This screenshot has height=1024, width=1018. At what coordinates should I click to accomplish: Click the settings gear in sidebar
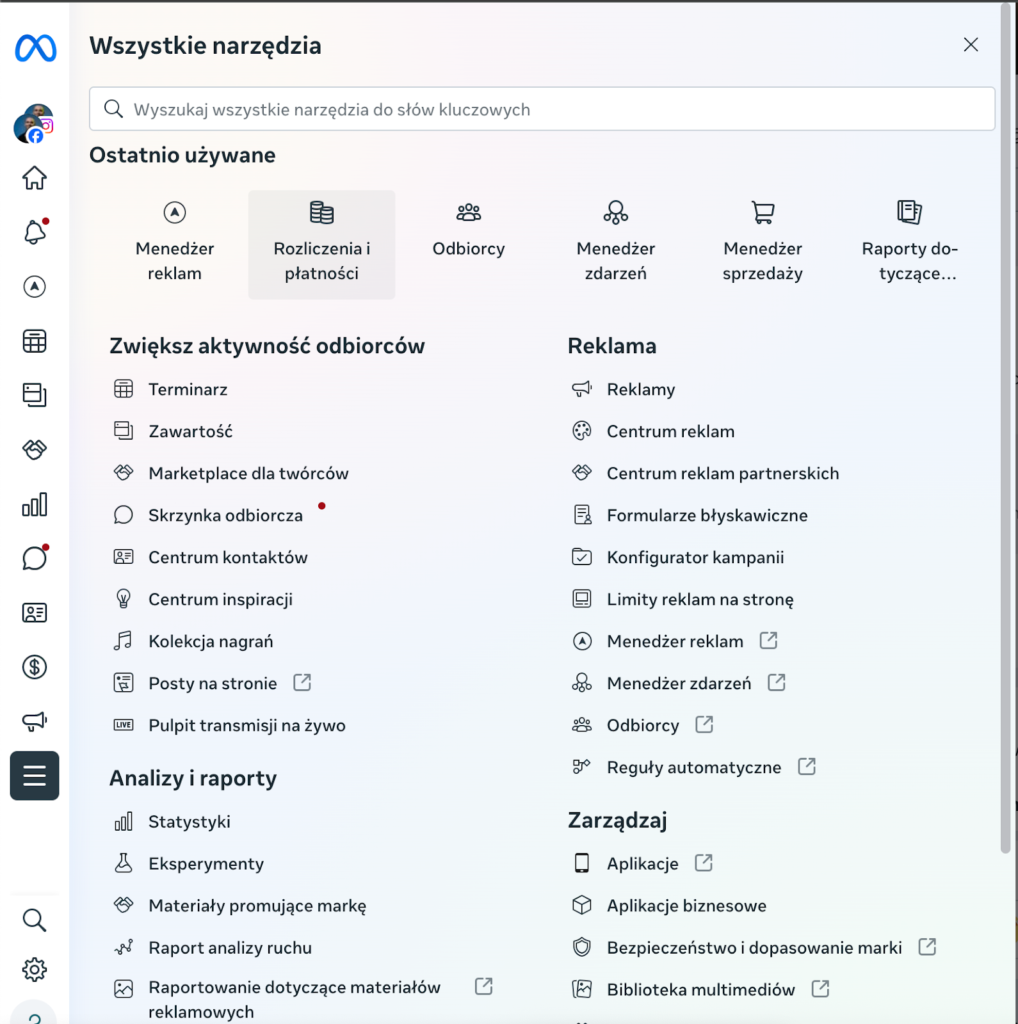34,969
